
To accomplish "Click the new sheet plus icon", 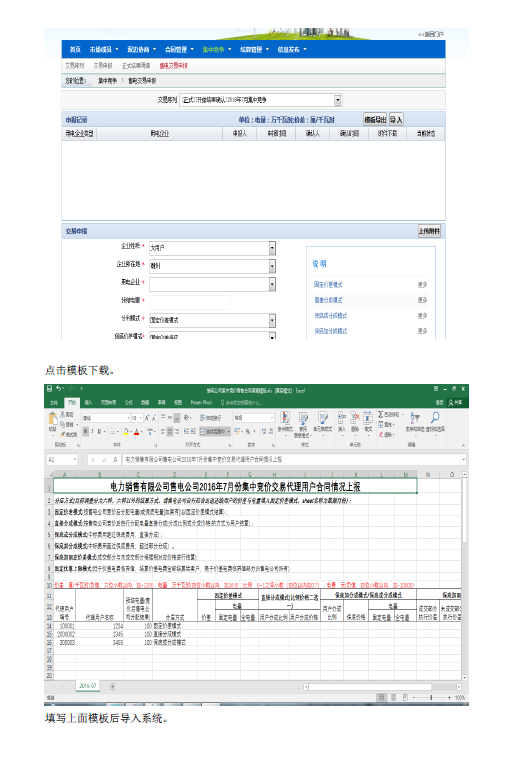I will [113, 686].
